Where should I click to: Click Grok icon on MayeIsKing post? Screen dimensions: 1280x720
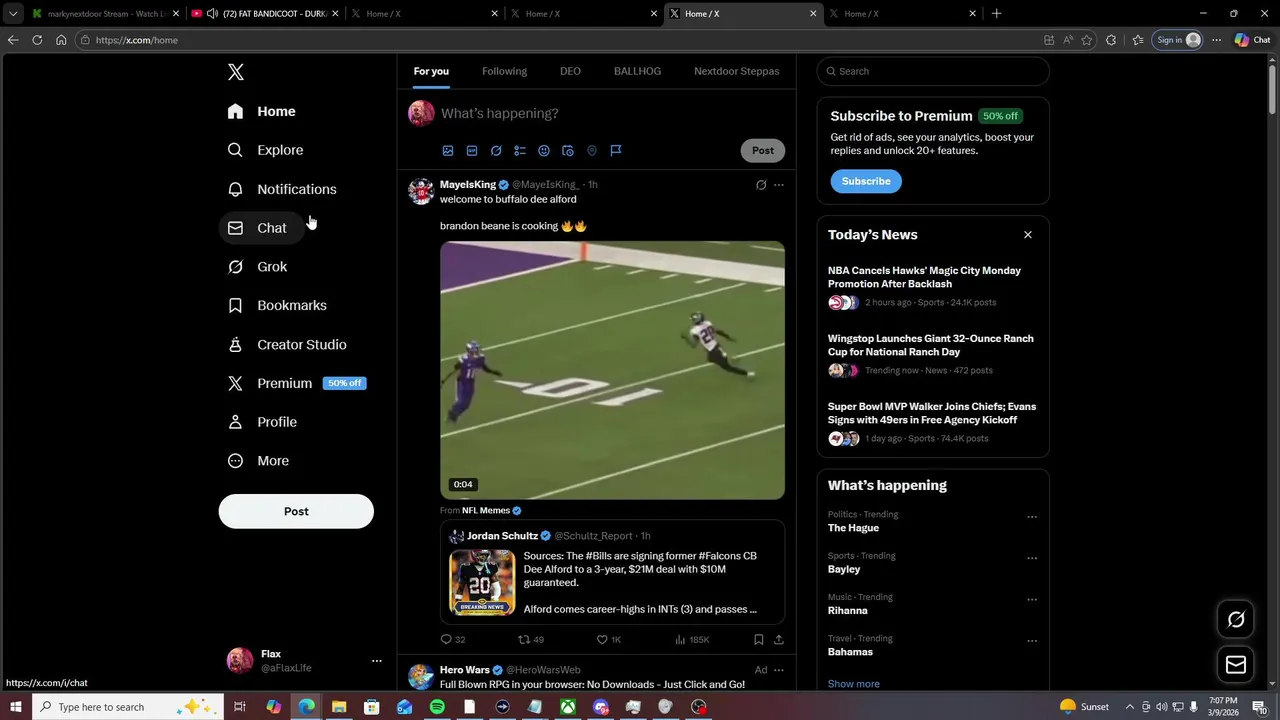pyautogui.click(x=761, y=185)
